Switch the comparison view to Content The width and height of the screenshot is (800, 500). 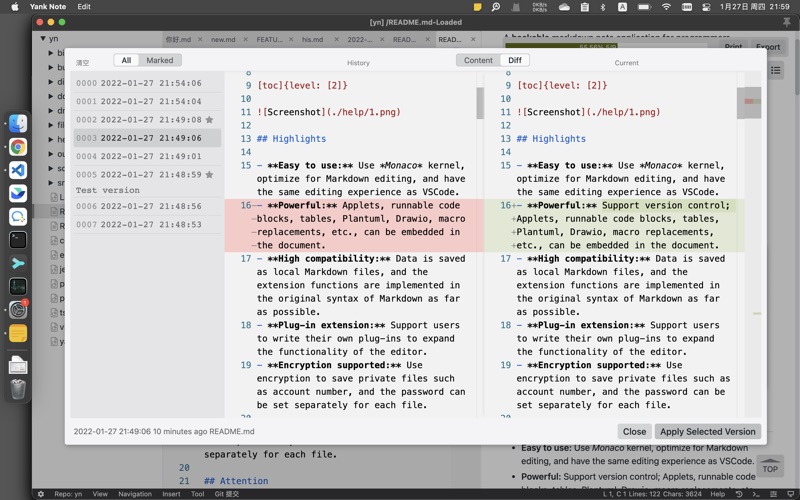(x=478, y=60)
